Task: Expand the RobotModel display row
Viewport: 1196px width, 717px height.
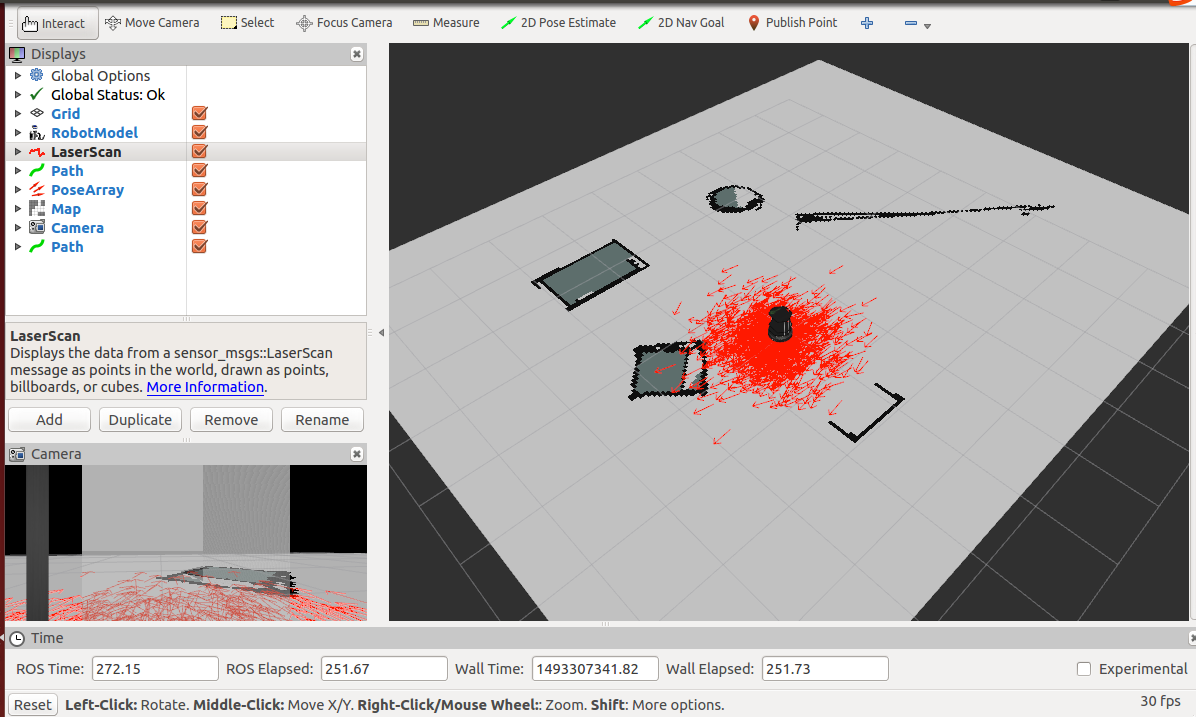Action: coord(18,133)
